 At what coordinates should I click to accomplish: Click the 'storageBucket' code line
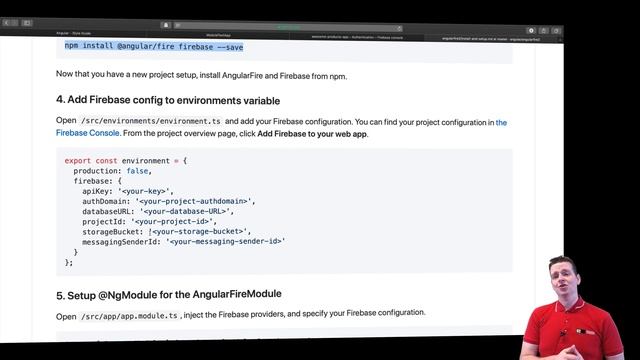pos(167,231)
